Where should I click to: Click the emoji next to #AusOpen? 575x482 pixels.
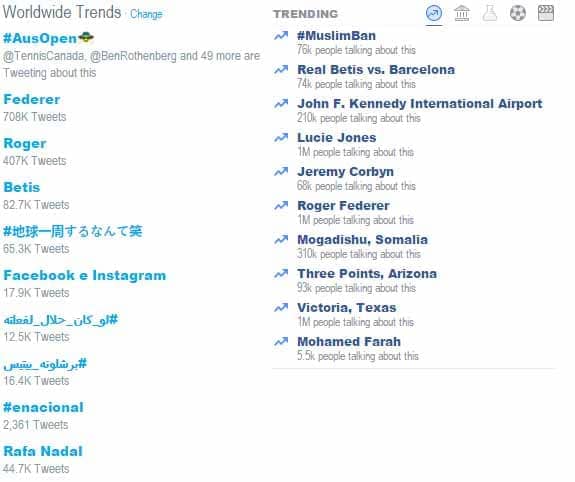coord(86,37)
